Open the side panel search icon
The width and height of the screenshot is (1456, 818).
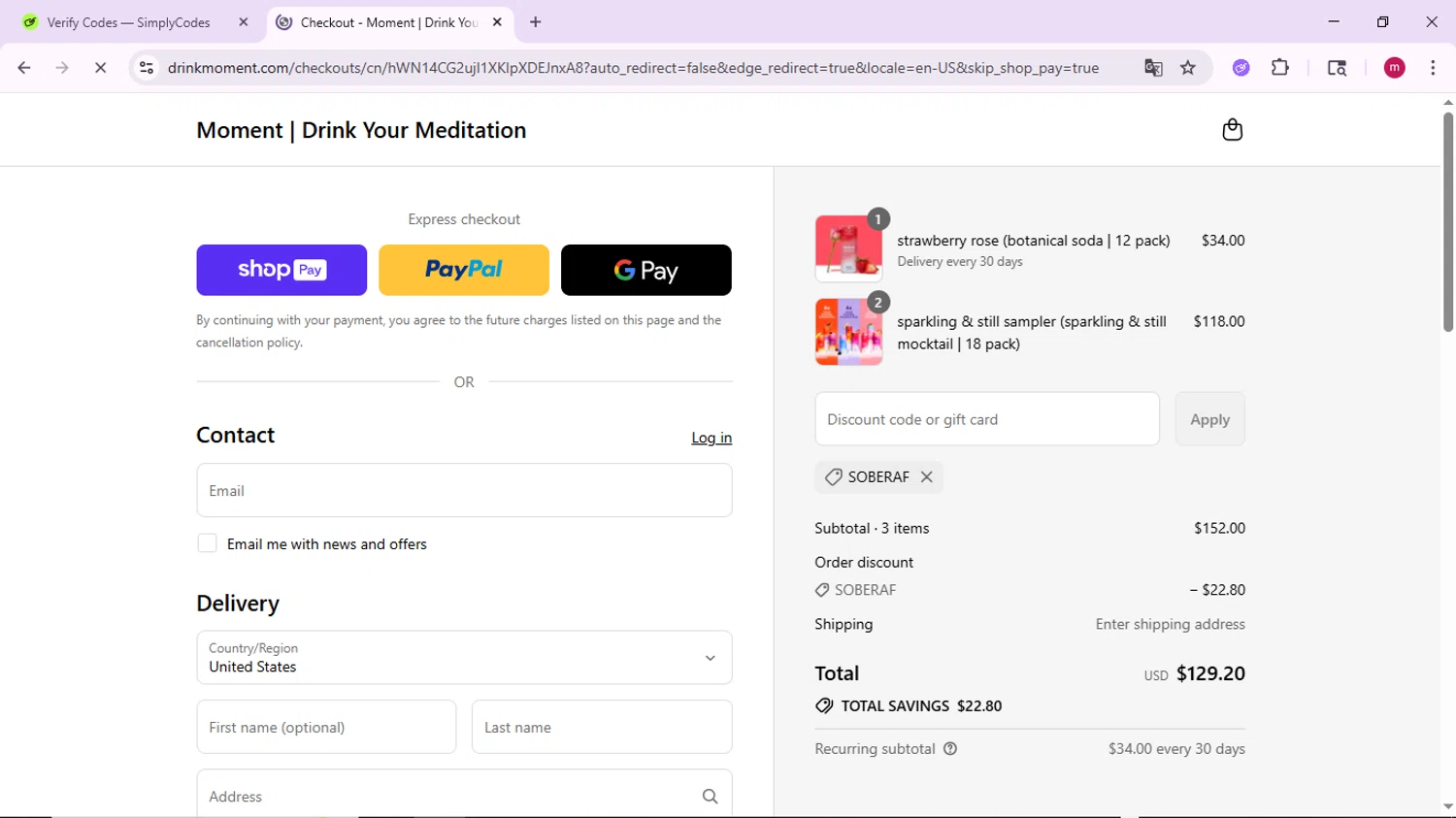[x=1337, y=68]
